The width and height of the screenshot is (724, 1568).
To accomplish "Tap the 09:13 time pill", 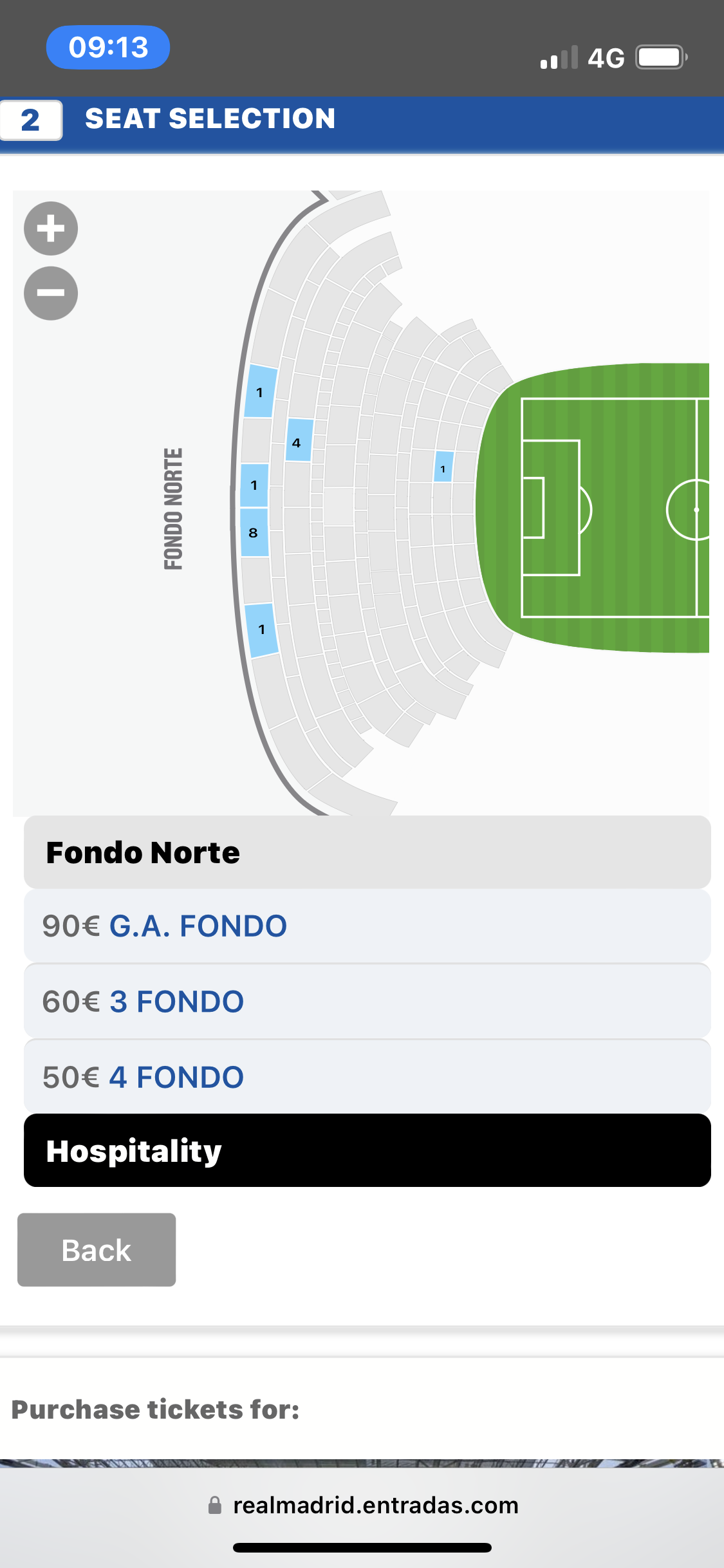I will pyautogui.click(x=108, y=48).
